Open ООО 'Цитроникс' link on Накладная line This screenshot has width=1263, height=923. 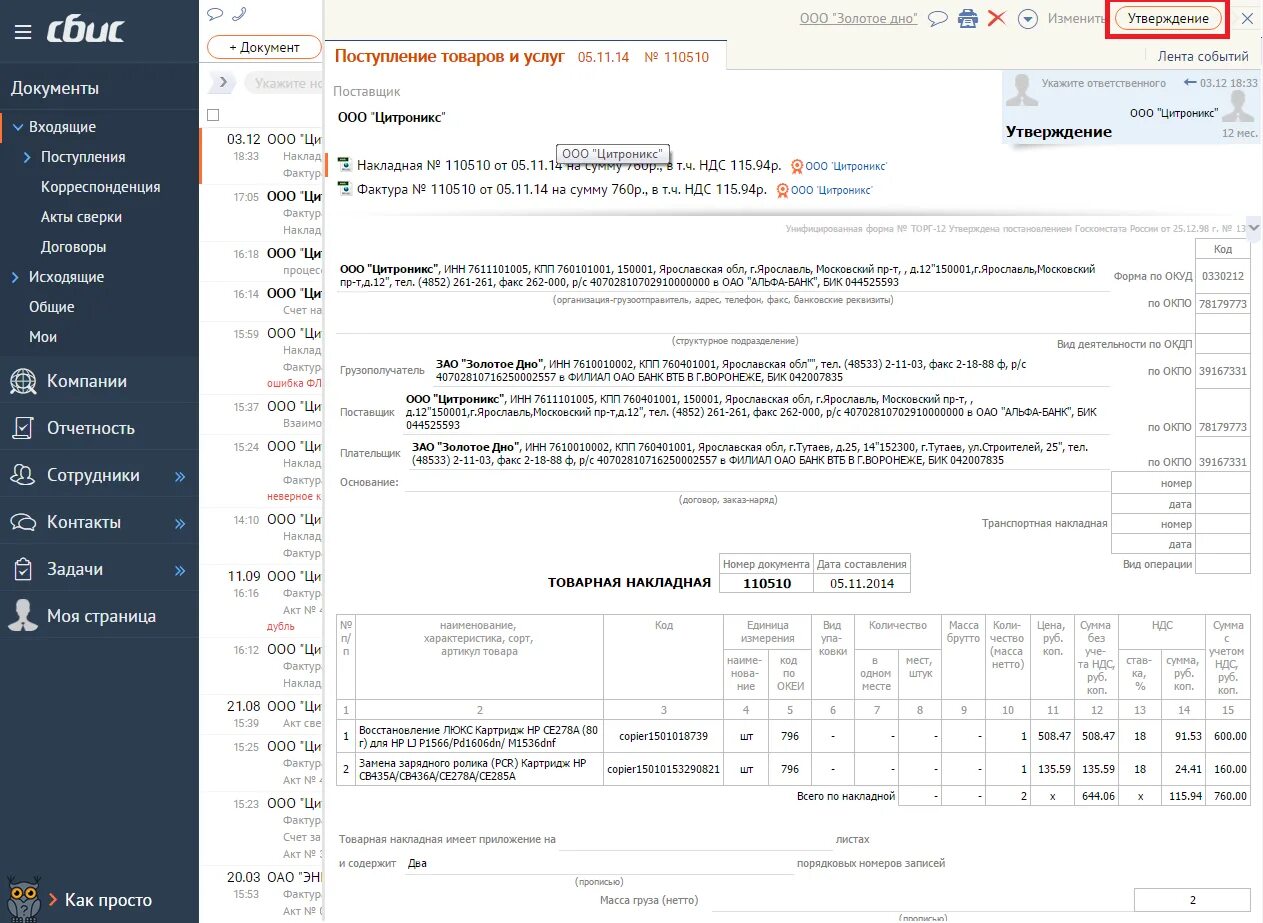point(846,166)
